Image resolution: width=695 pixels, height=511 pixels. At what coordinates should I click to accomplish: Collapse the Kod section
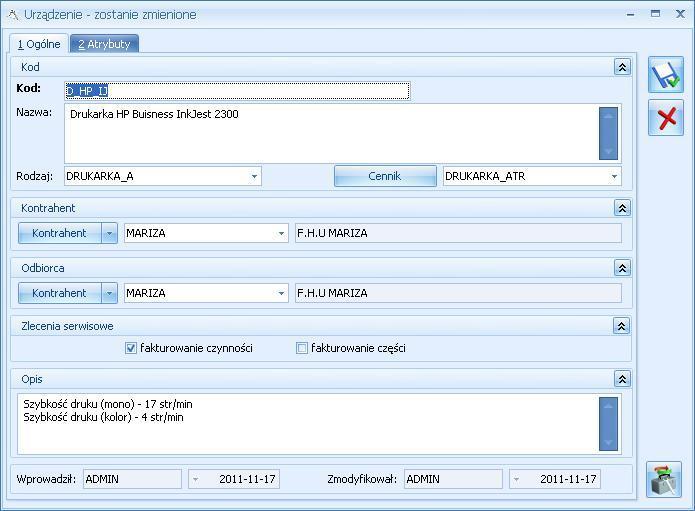tap(622, 67)
